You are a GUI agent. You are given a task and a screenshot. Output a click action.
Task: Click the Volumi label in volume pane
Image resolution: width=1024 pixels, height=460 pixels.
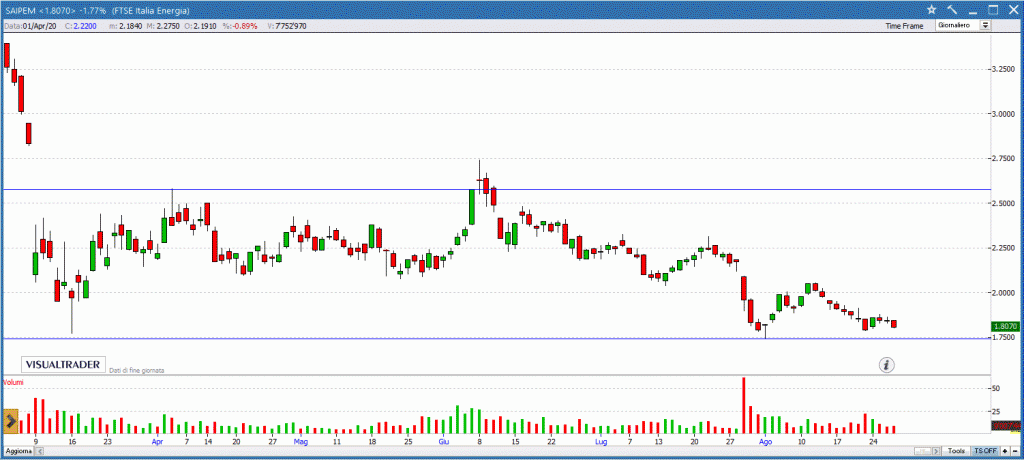(x=12, y=382)
